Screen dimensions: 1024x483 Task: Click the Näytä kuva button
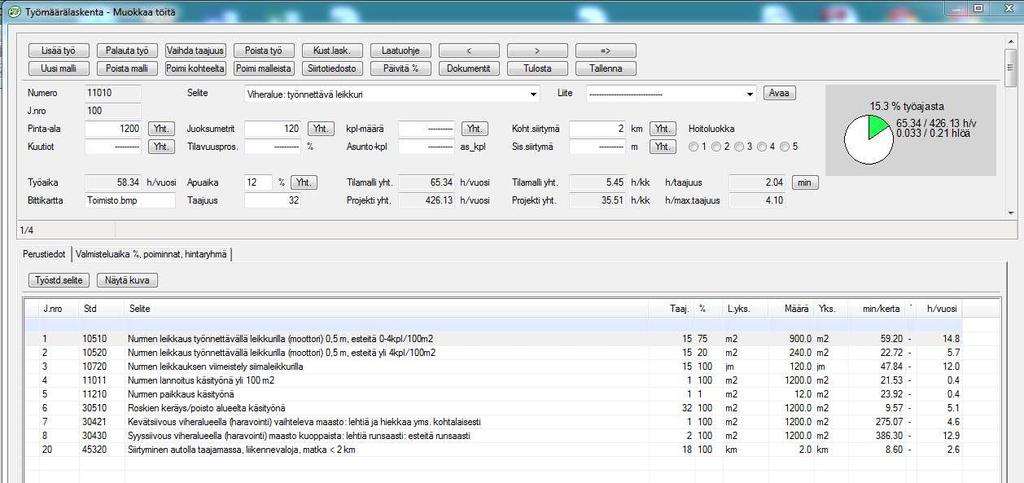(127, 280)
